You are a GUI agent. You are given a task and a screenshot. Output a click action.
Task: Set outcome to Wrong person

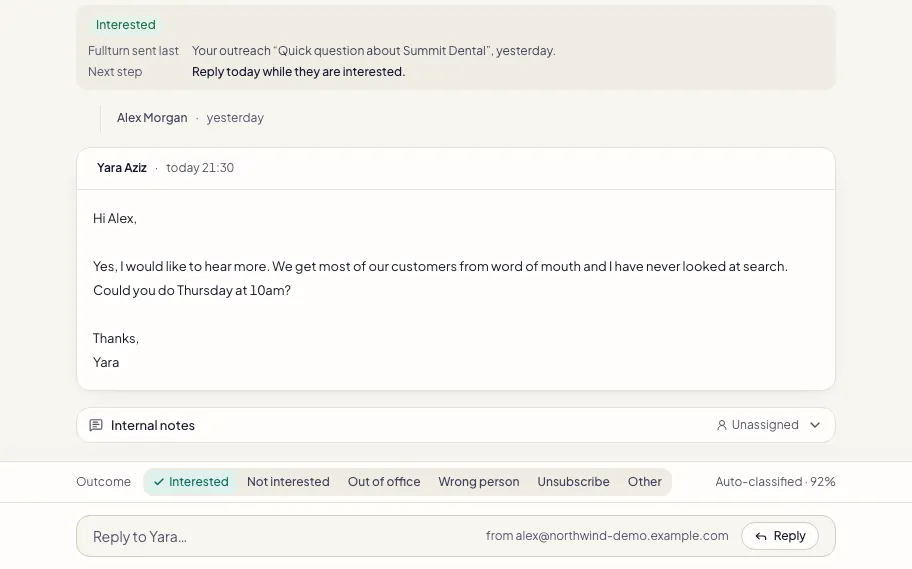pos(479,482)
